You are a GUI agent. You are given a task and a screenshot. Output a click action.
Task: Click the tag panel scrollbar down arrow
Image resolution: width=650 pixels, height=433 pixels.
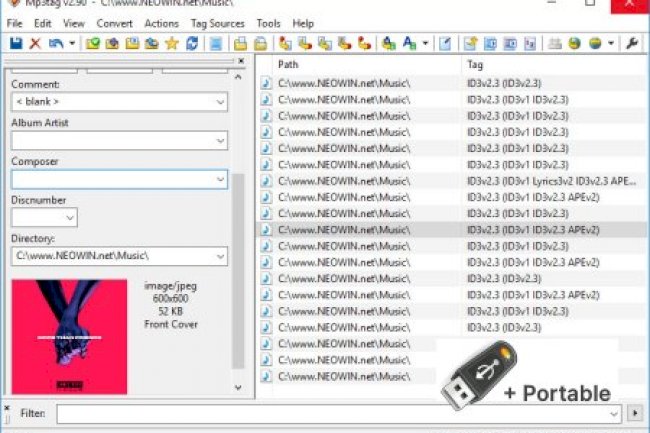pos(238,387)
